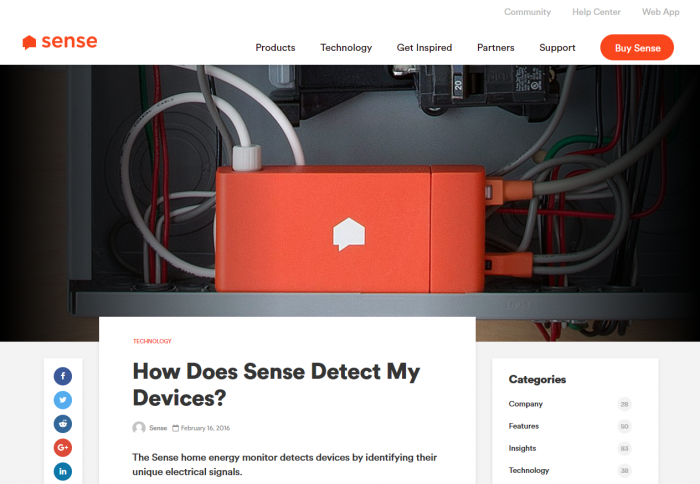Select the Features category
Screen dimensions: 700x484
click(x=524, y=426)
